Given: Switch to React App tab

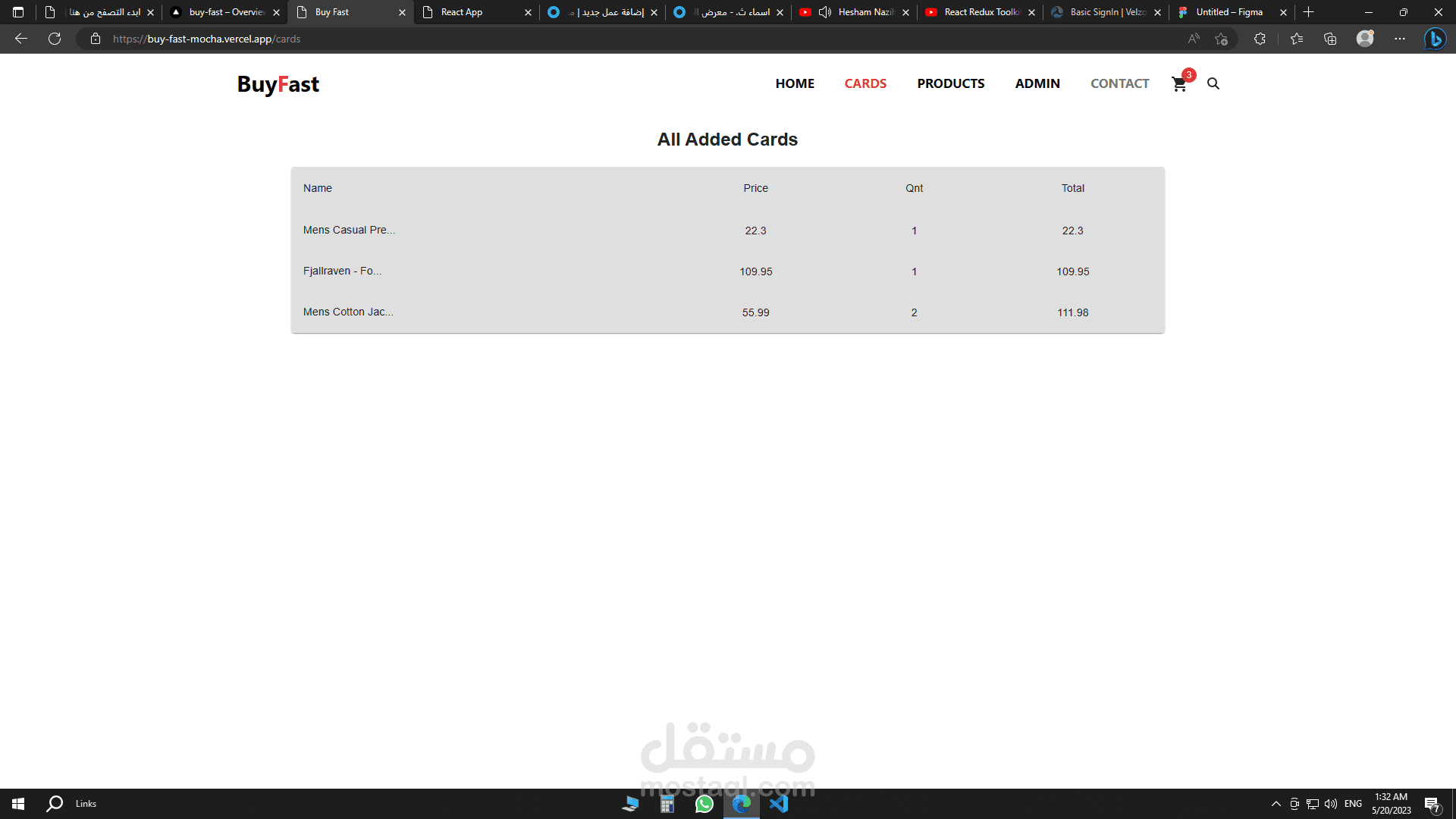Looking at the screenshot, I should (x=462, y=12).
